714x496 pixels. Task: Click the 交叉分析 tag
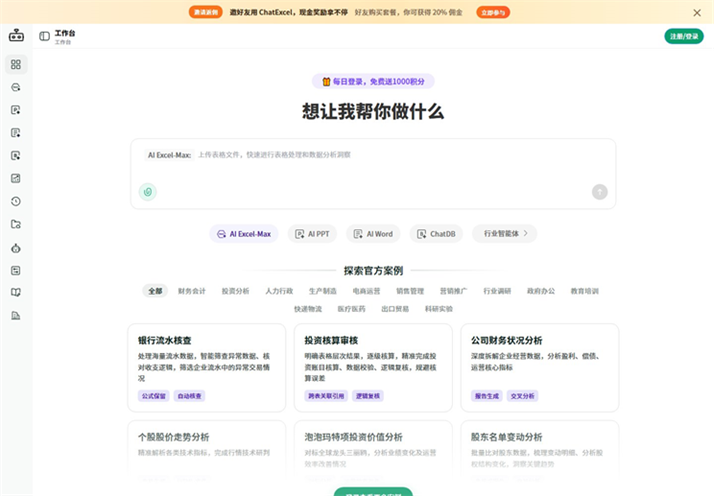point(522,396)
